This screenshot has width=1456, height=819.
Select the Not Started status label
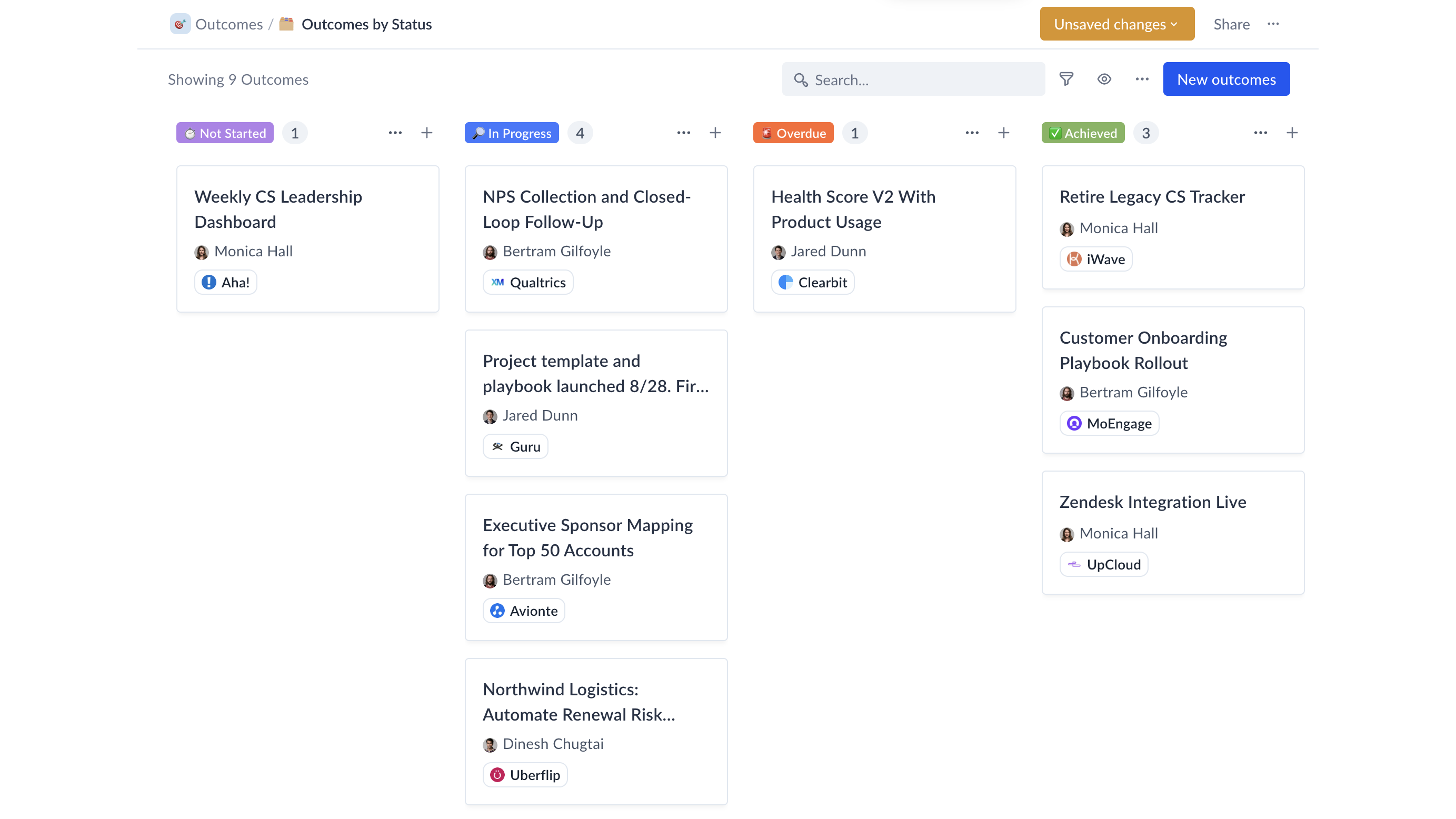(224, 133)
